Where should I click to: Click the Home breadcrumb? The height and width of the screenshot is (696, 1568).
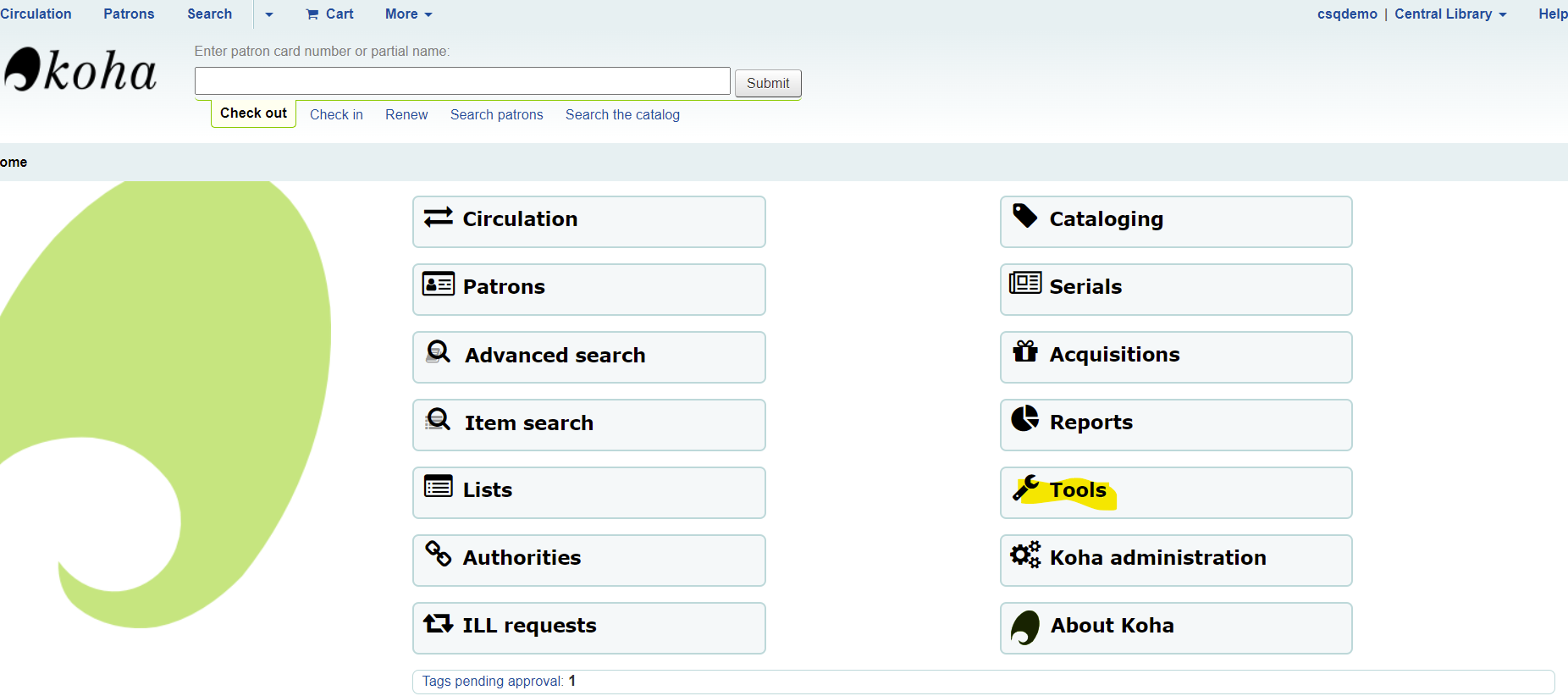[14, 162]
